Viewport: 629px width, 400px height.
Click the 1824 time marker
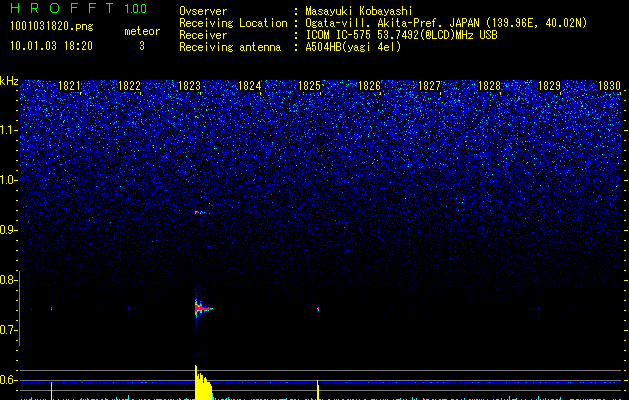coord(250,86)
